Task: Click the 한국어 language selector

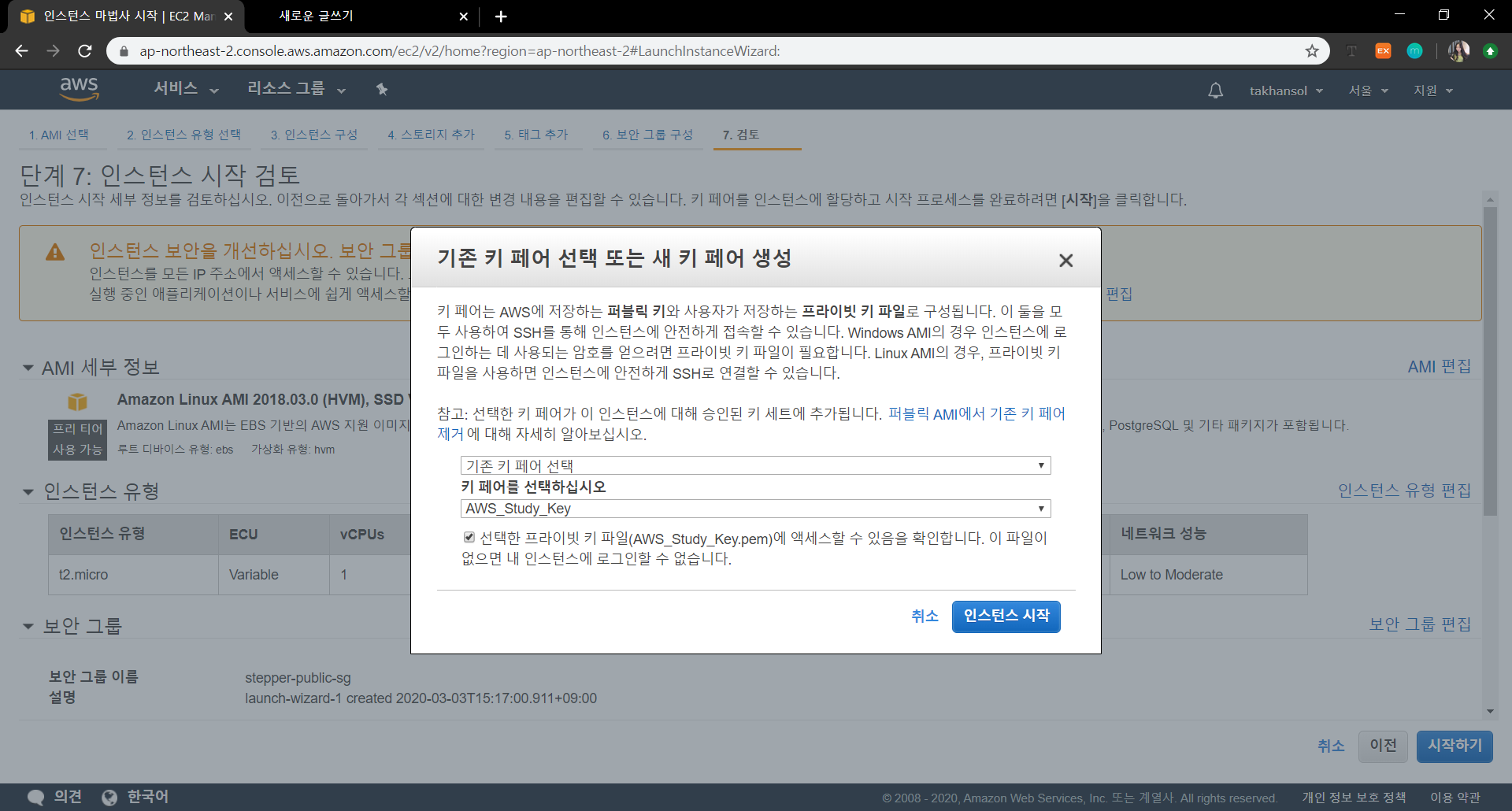Action: point(148,797)
